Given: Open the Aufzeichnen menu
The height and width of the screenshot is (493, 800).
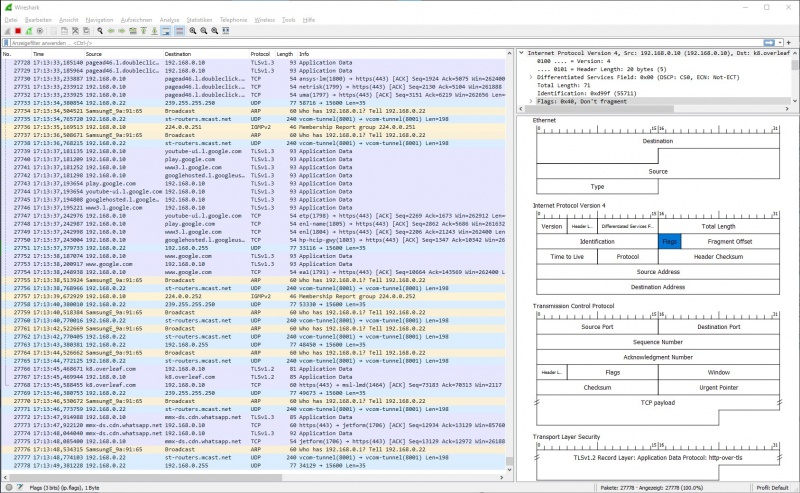Looking at the screenshot, I should point(136,20).
